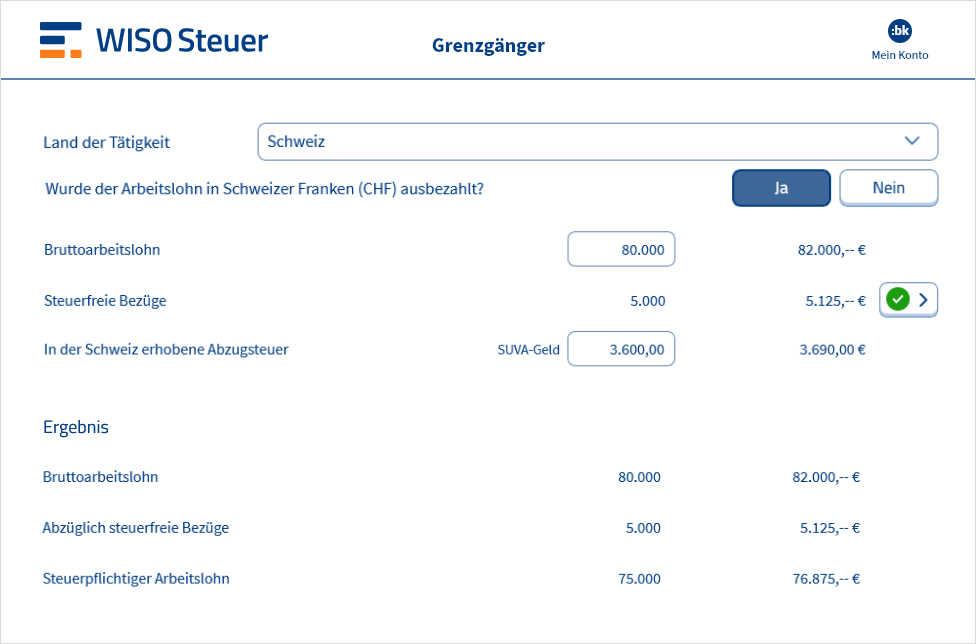
Task: Click the Ergebnis section heading
Action: point(76,427)
